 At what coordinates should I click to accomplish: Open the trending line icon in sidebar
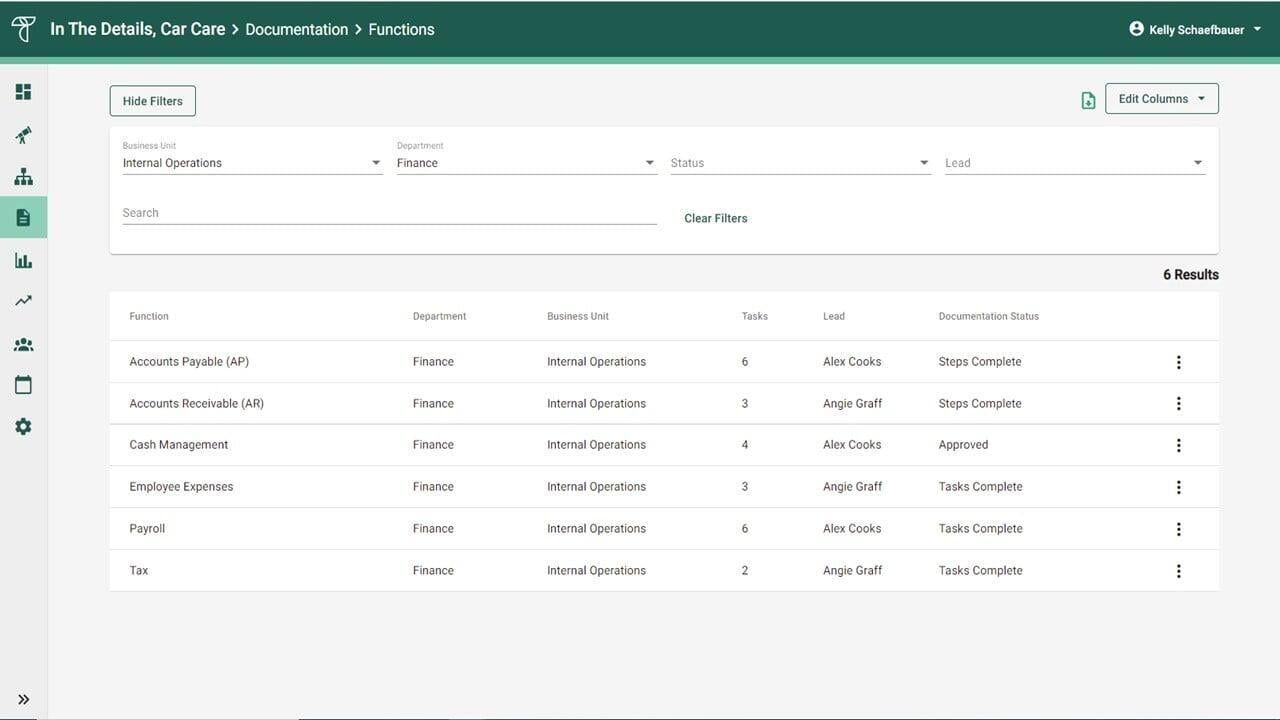click(x=23, y=301)
